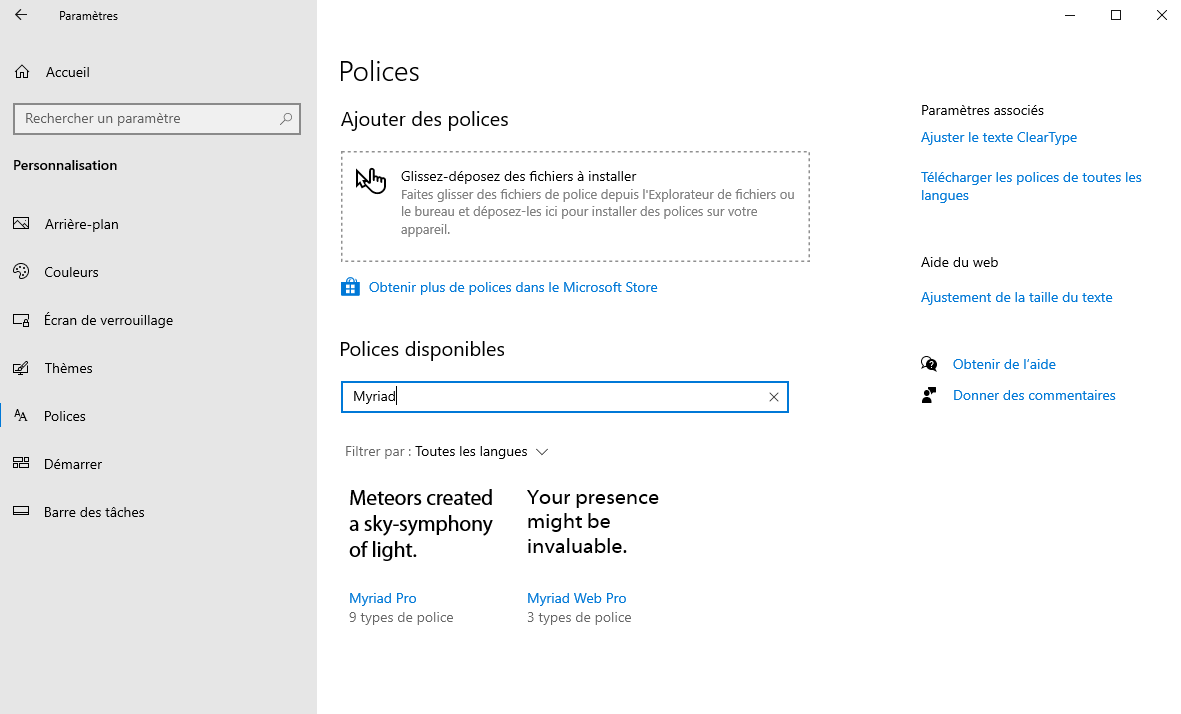The height and width of the screenshot is (714, 1181).
Task: Clear the font search with the X icon
Action: click(774, 397)
